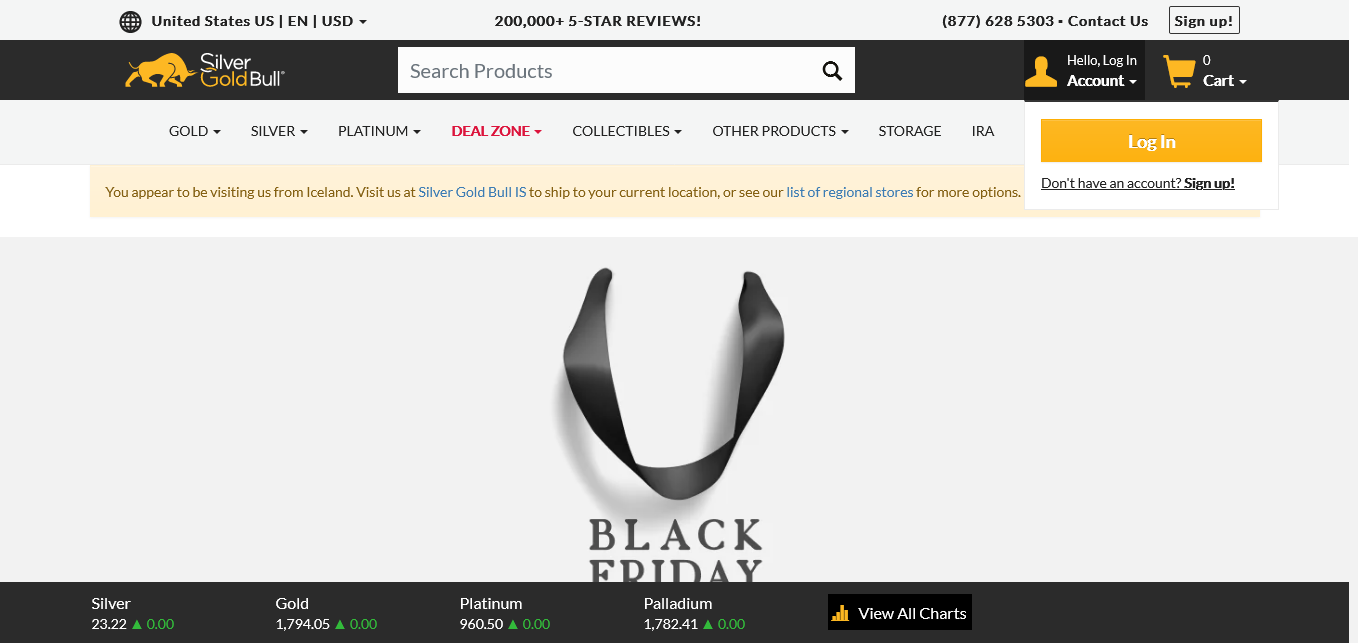Expand the Cart dropdown
Viewport: 1366px width, 643px height.
(x=1224, y=81)
